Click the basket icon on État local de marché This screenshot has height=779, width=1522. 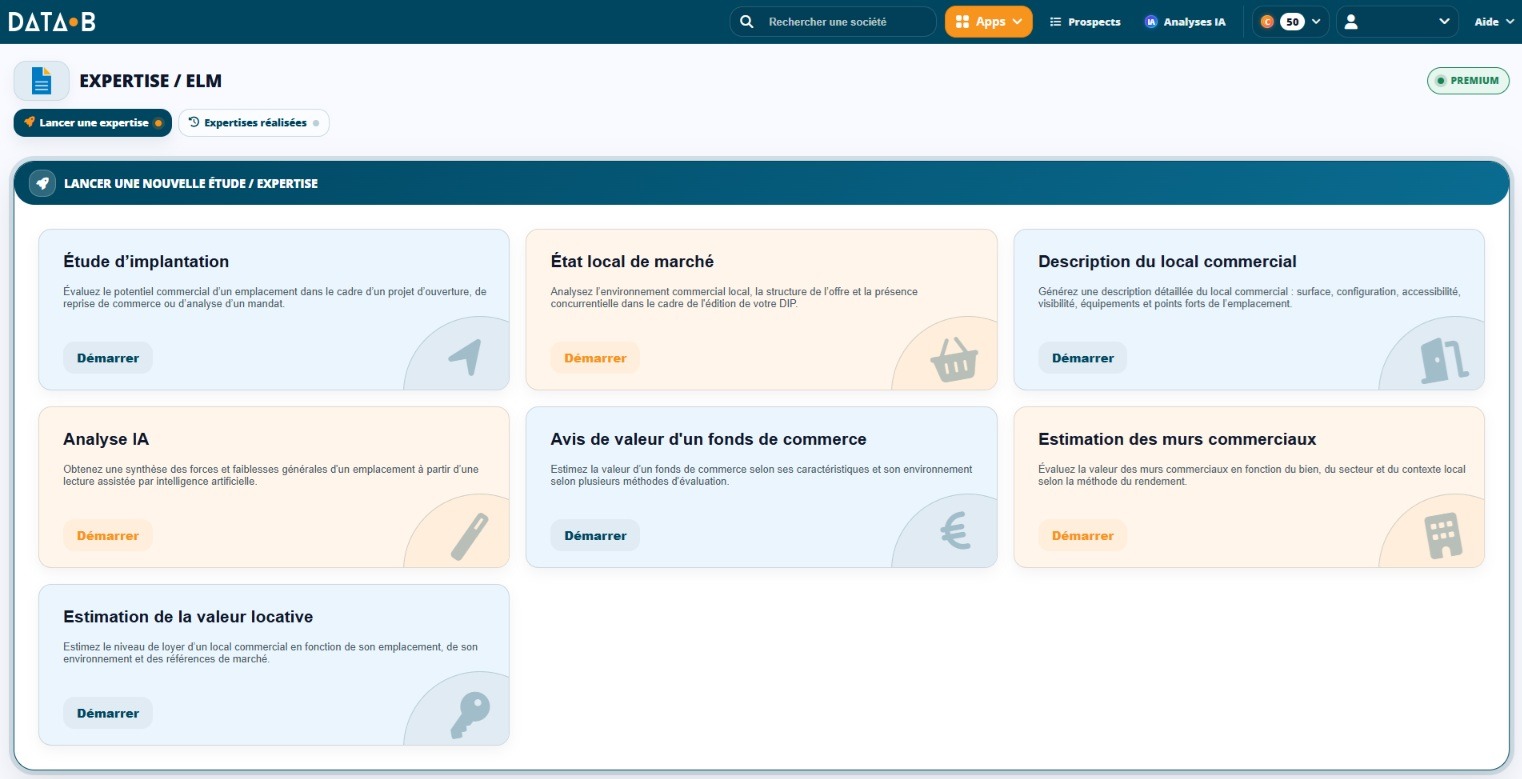pyautogui.click(x=953, y=359)
